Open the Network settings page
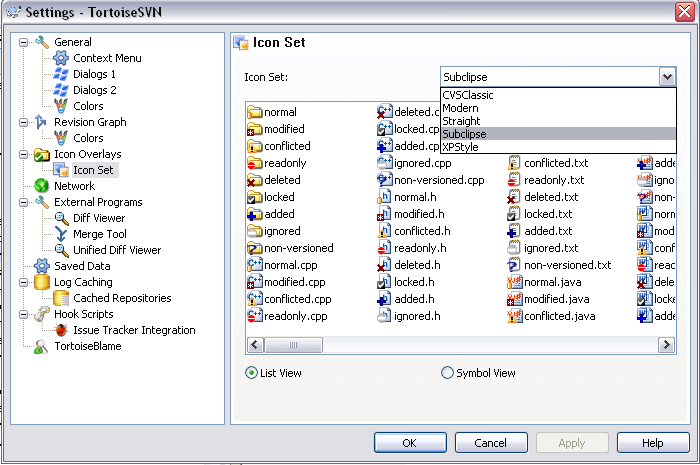Viewport: 700px width, 465px height. 75,186
